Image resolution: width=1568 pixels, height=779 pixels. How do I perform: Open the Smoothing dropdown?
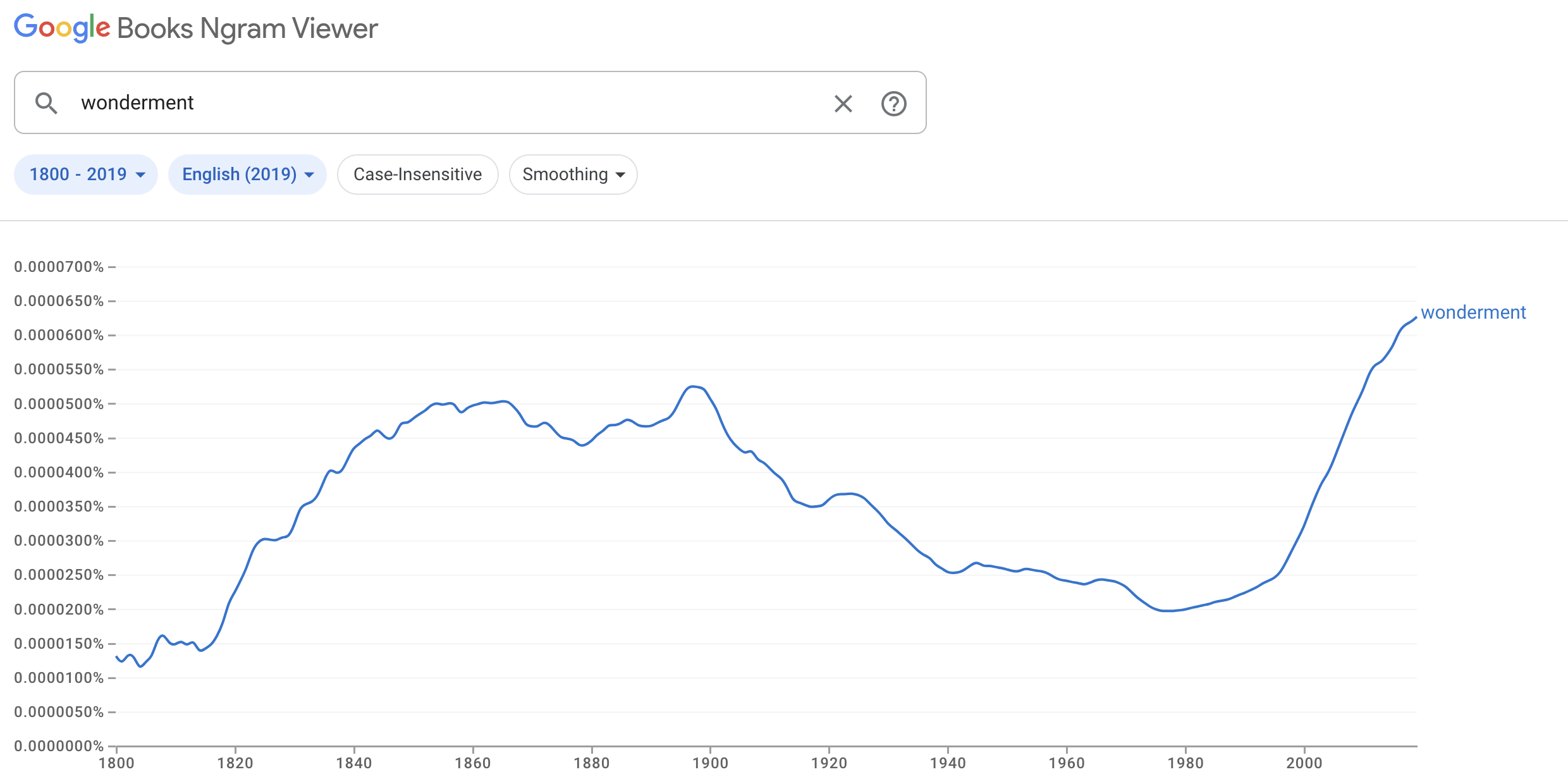pyautogui.click(x=573, y=175)
